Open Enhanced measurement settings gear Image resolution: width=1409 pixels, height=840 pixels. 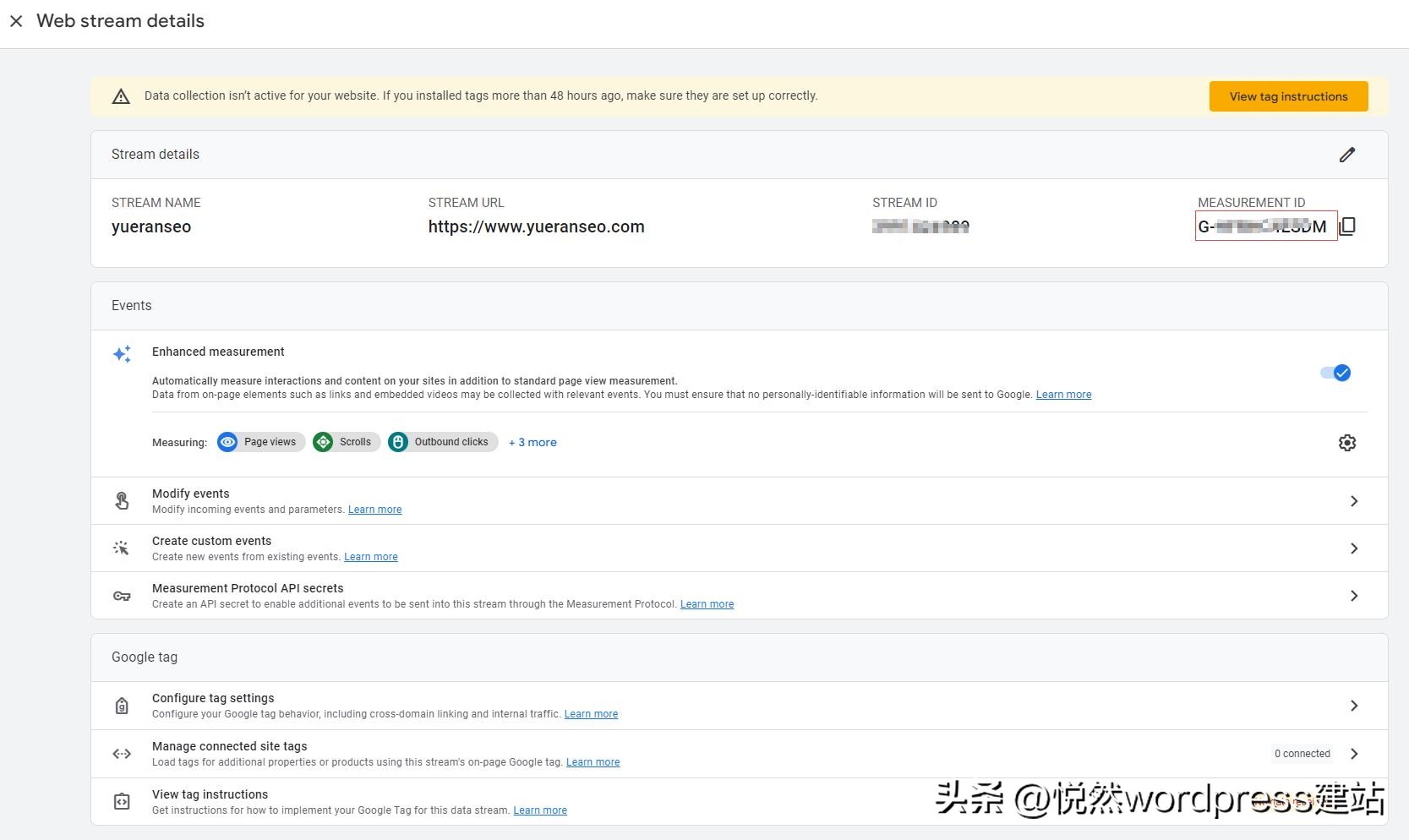(1347, 442)
